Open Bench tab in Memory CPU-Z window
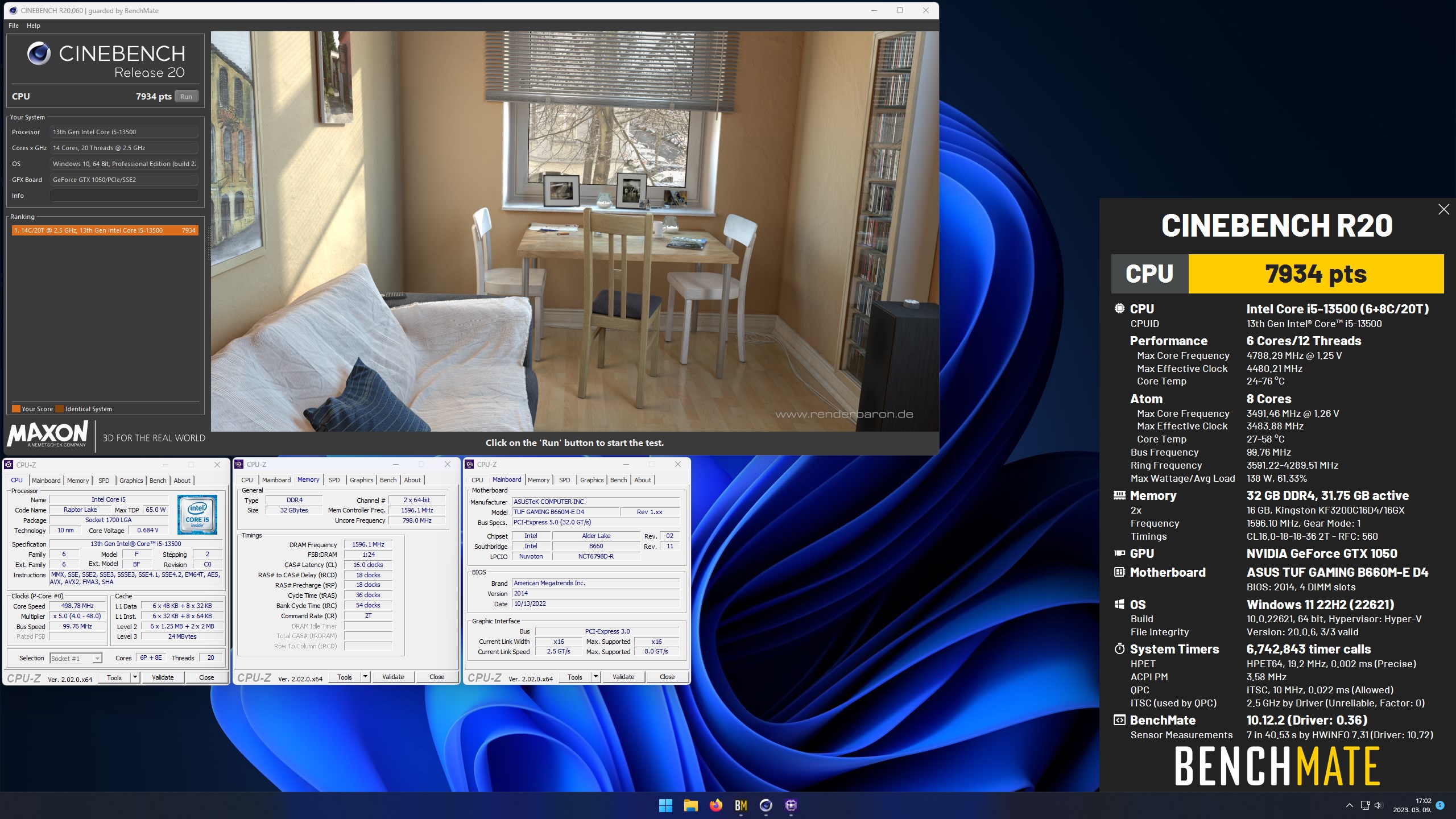Image resolution: width=1456 pixels, height=819 pixels. coord(388,480)
